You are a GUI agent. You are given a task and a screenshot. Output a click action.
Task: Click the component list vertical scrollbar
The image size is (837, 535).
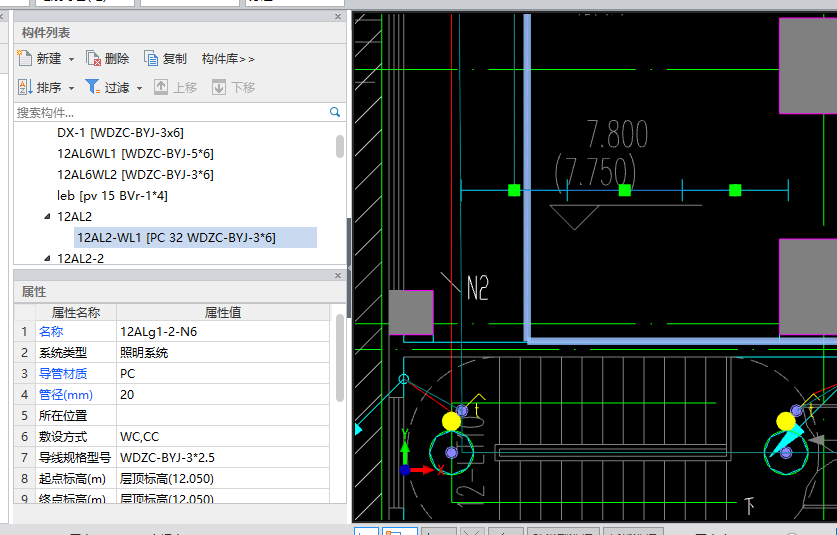(x=340, y=146)
